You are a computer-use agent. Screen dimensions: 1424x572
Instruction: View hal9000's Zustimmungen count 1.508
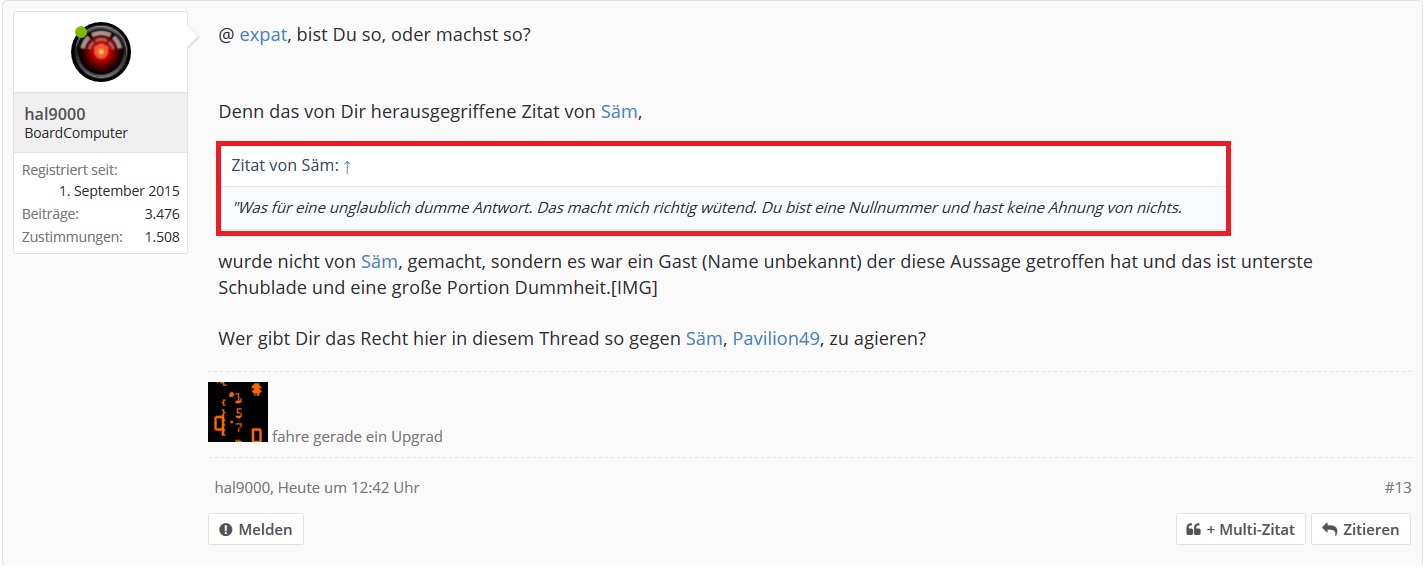click(x=162, y=237)
